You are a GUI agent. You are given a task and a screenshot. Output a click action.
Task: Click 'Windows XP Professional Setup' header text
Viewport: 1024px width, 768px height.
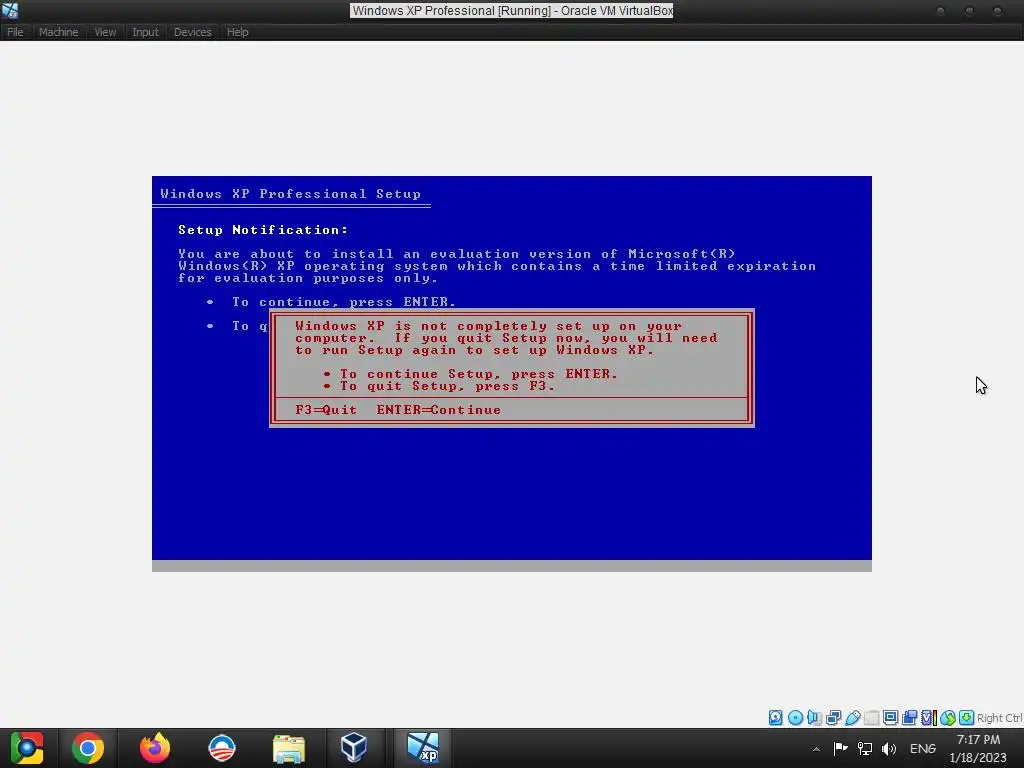291,194
